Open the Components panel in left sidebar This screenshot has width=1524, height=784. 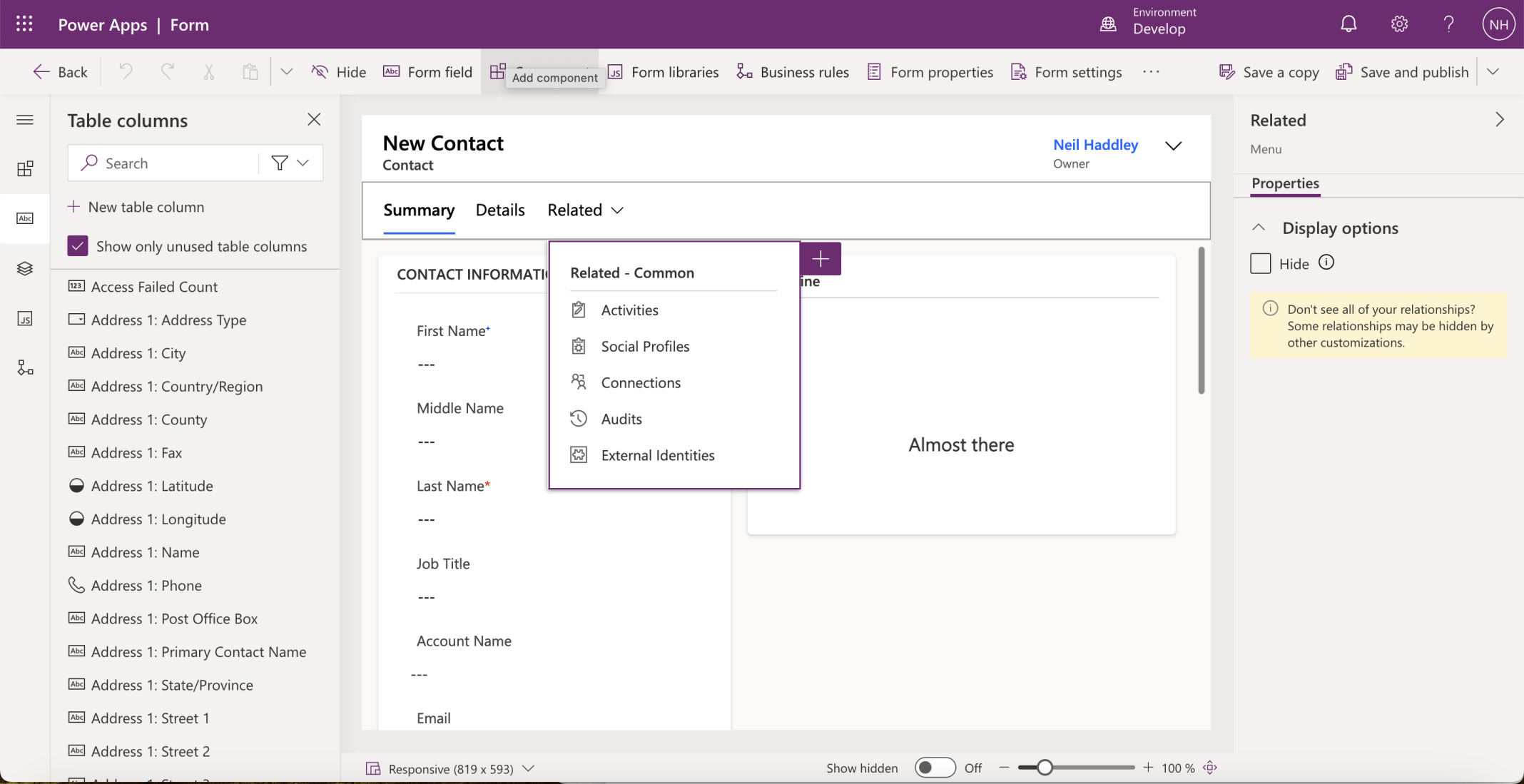(25, 169)
